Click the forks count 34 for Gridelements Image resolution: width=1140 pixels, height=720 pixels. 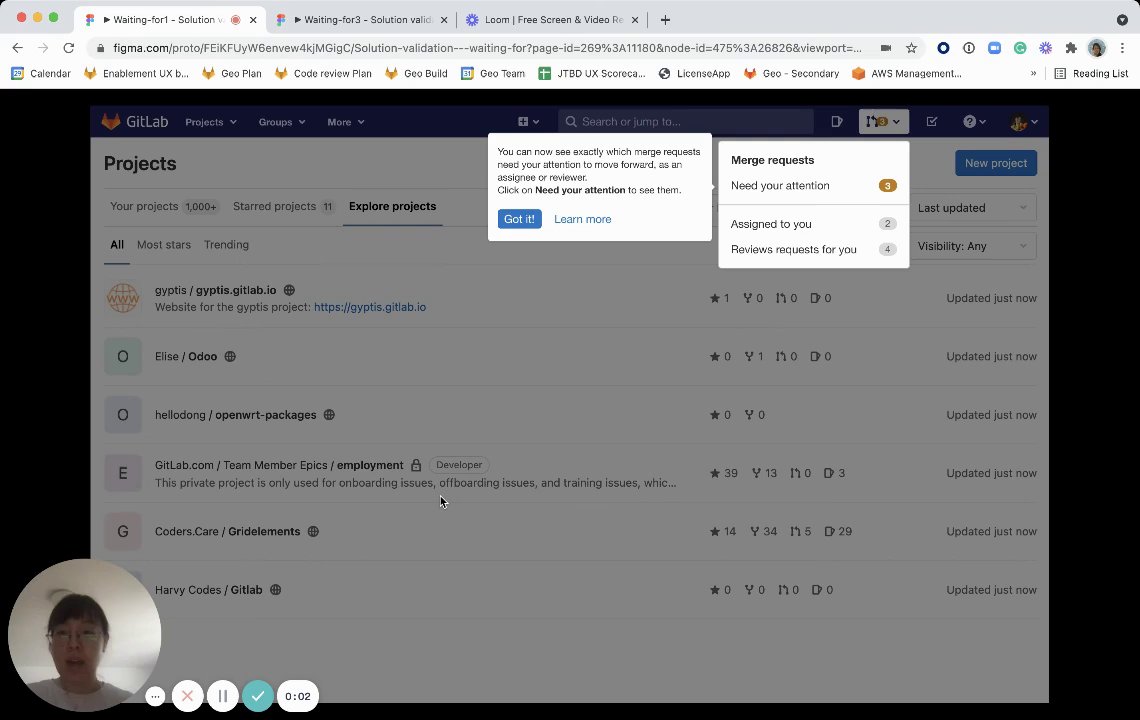[x=763, y=532]
